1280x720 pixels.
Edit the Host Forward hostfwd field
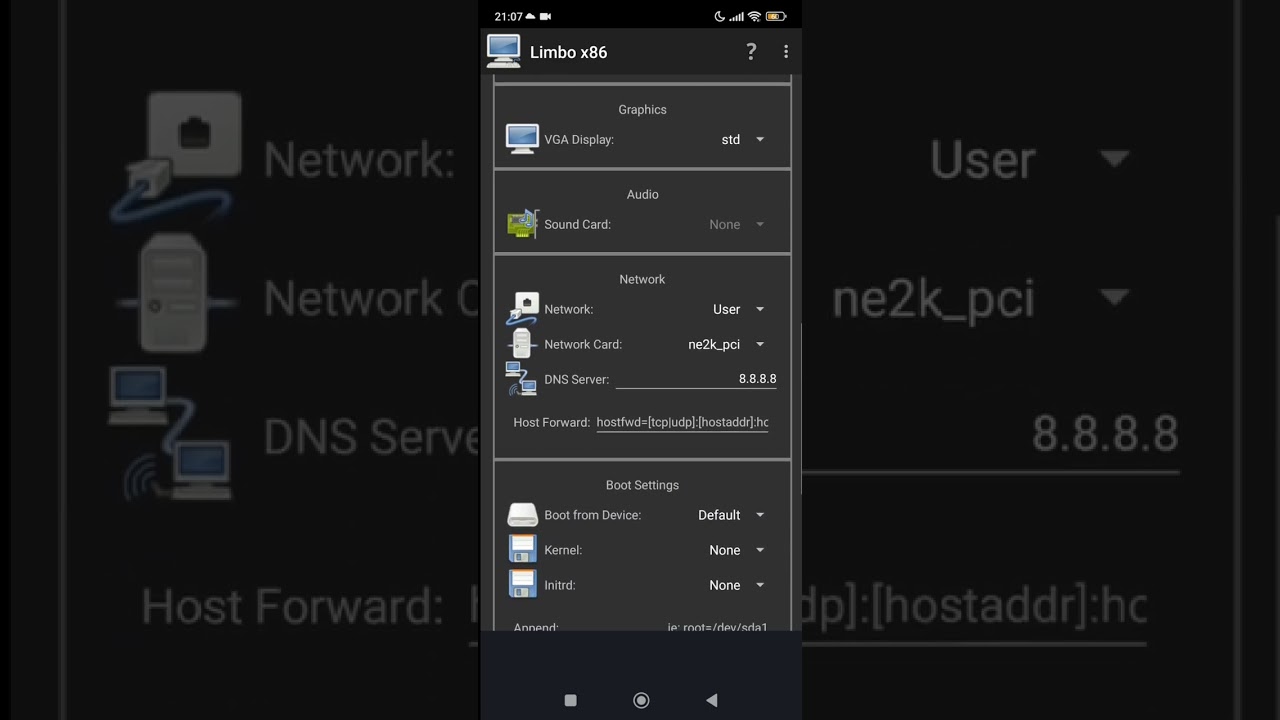(x=682, y=422)
